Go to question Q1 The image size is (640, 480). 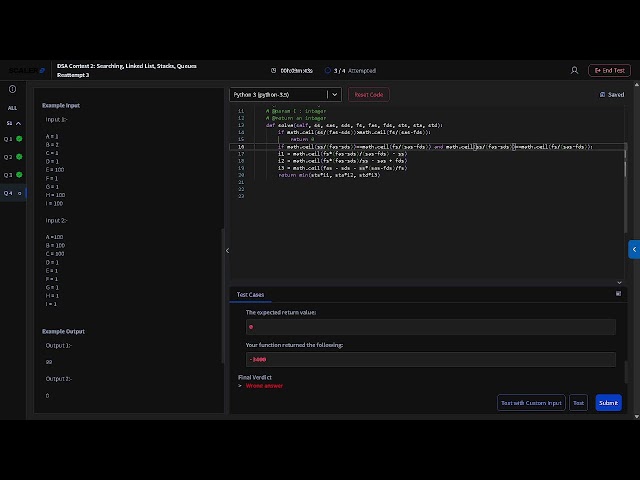coord(13,139)
